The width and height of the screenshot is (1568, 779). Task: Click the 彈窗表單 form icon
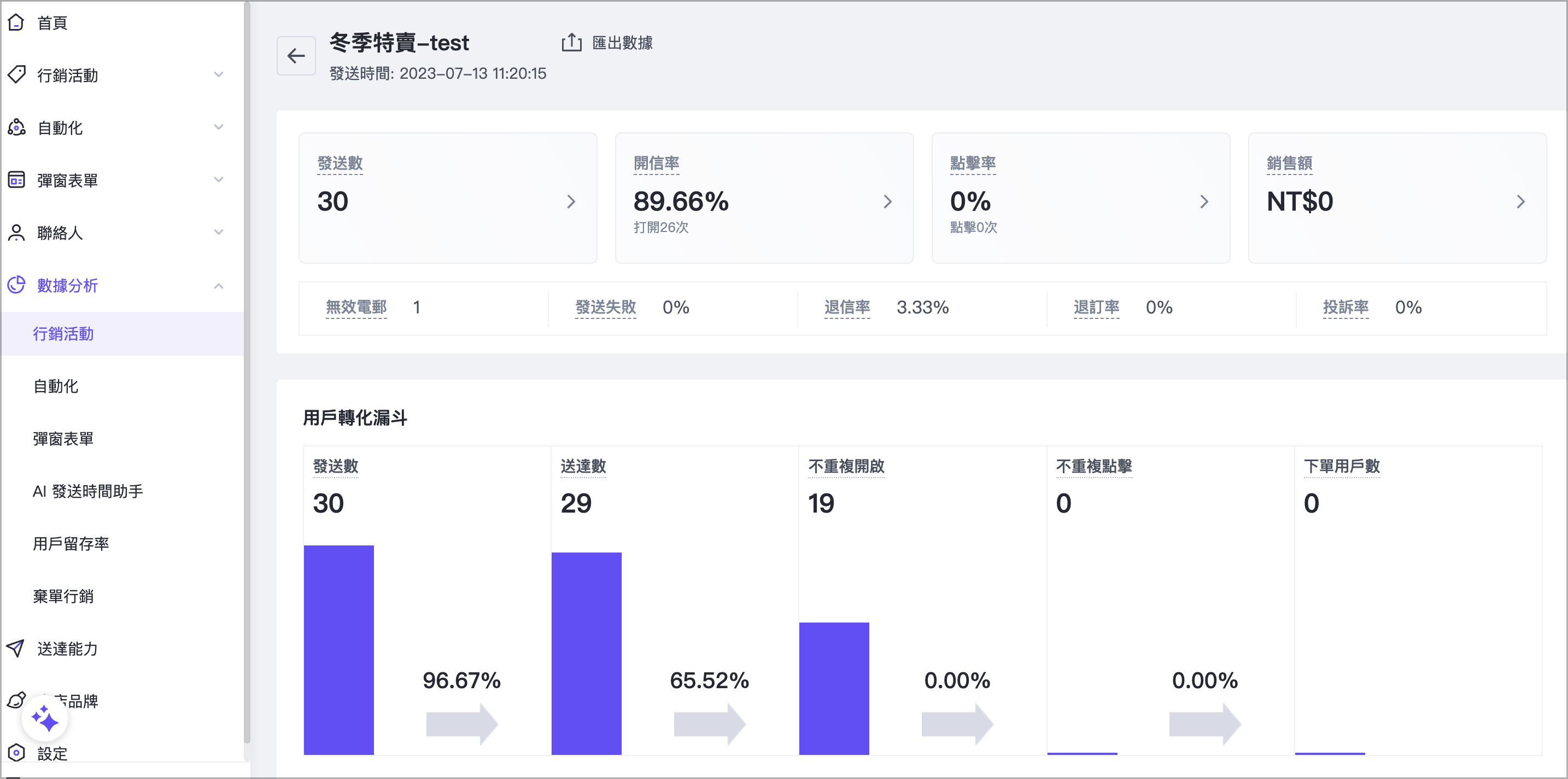pos(16,179)
